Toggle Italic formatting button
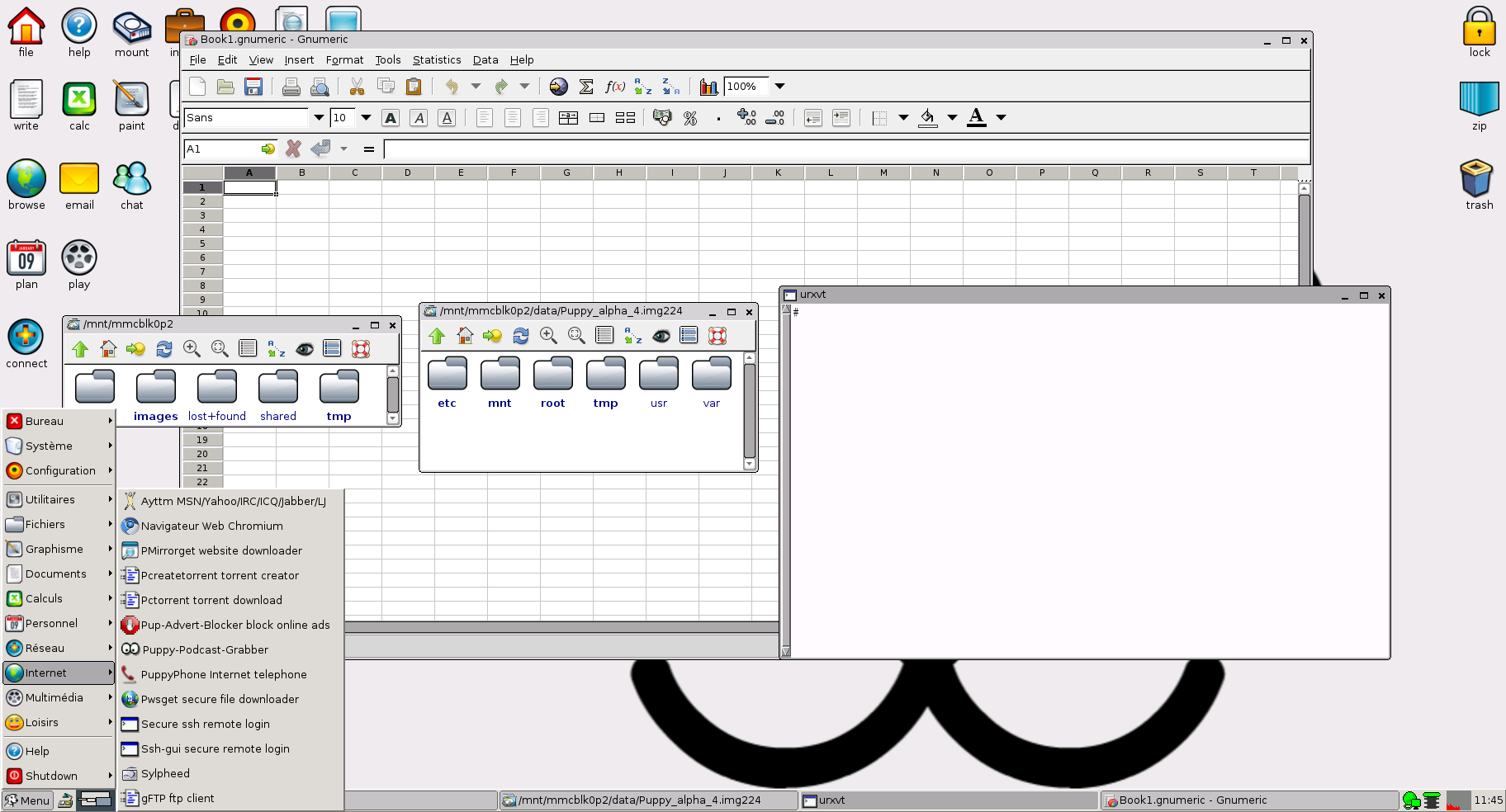 419,118
